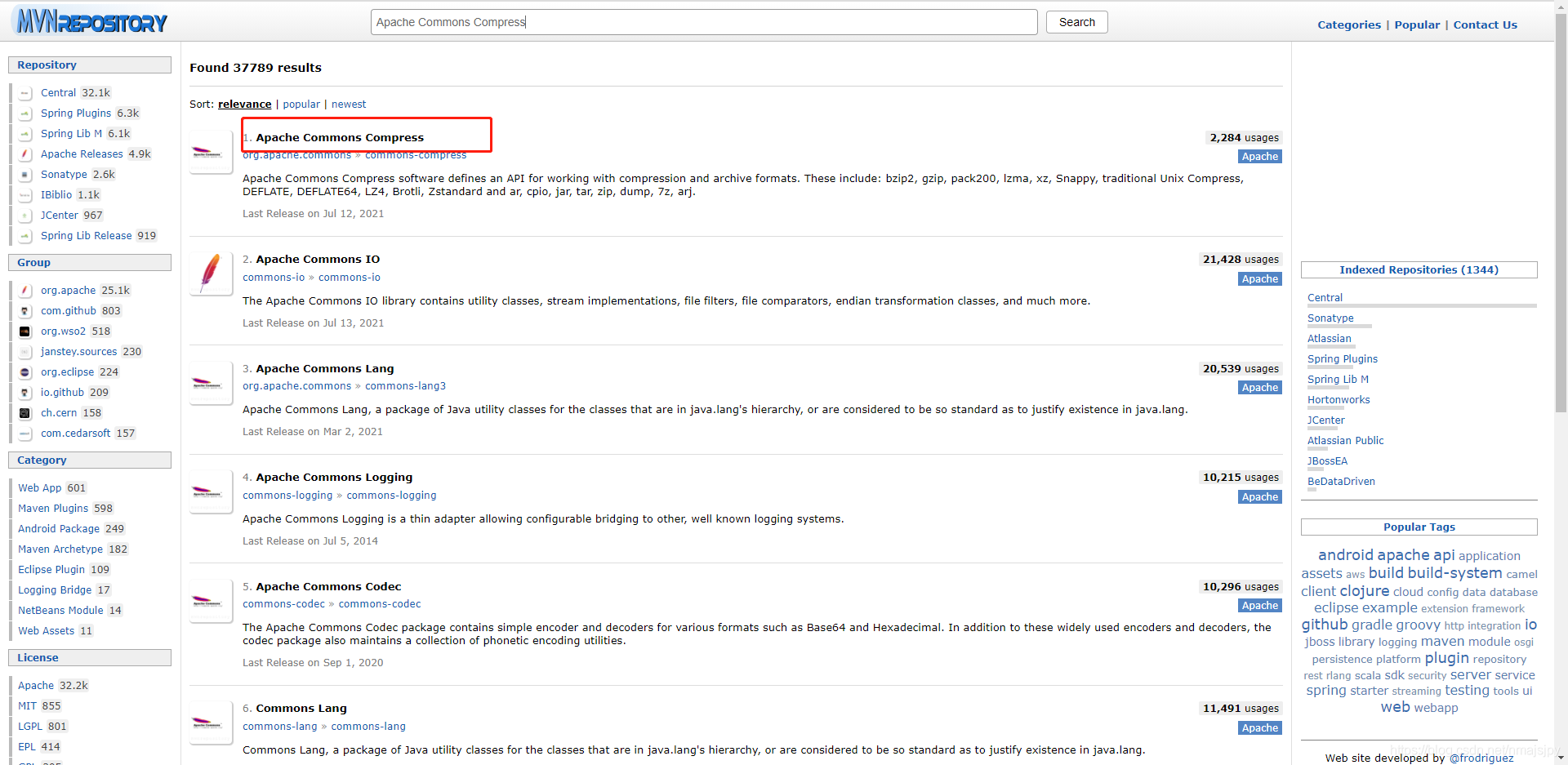Click the commons-io group link

coord(274,278)
